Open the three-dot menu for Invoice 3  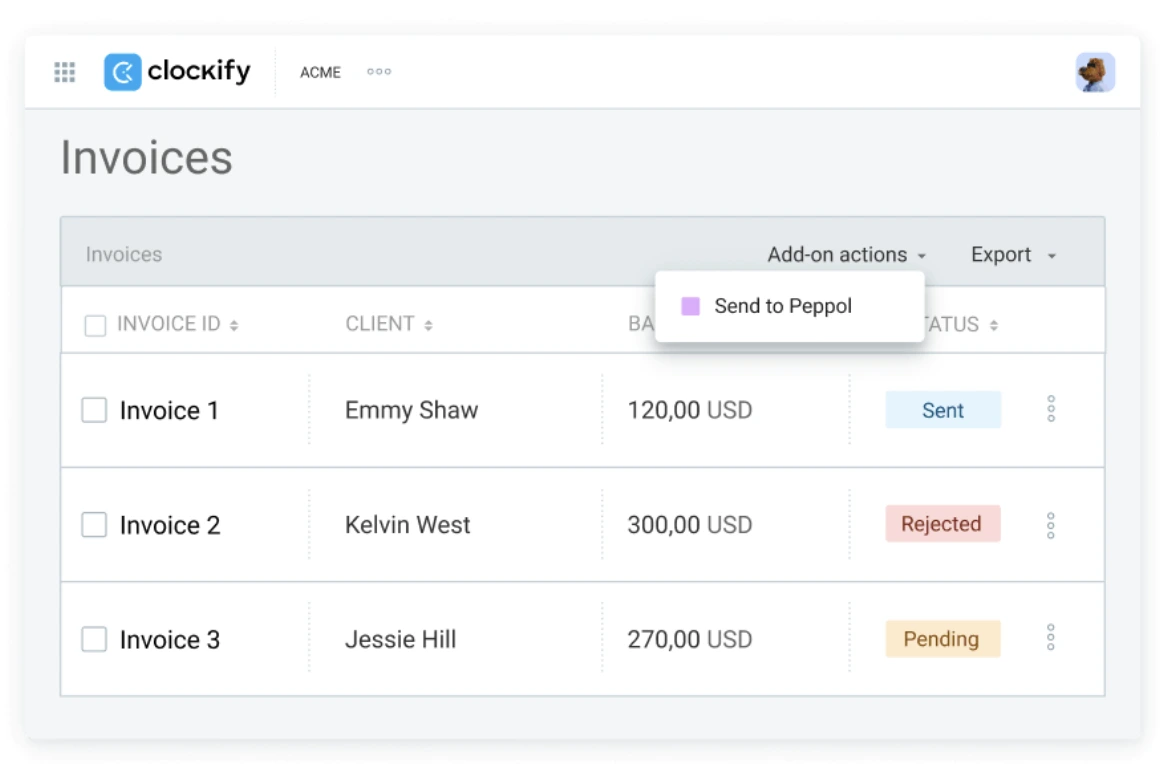click(1051, 638)
